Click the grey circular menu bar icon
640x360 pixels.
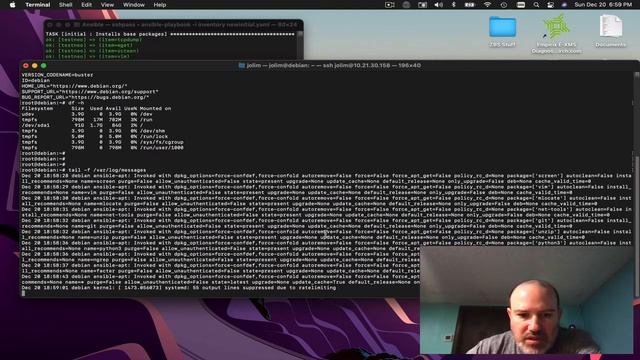[x=406, y=5]
